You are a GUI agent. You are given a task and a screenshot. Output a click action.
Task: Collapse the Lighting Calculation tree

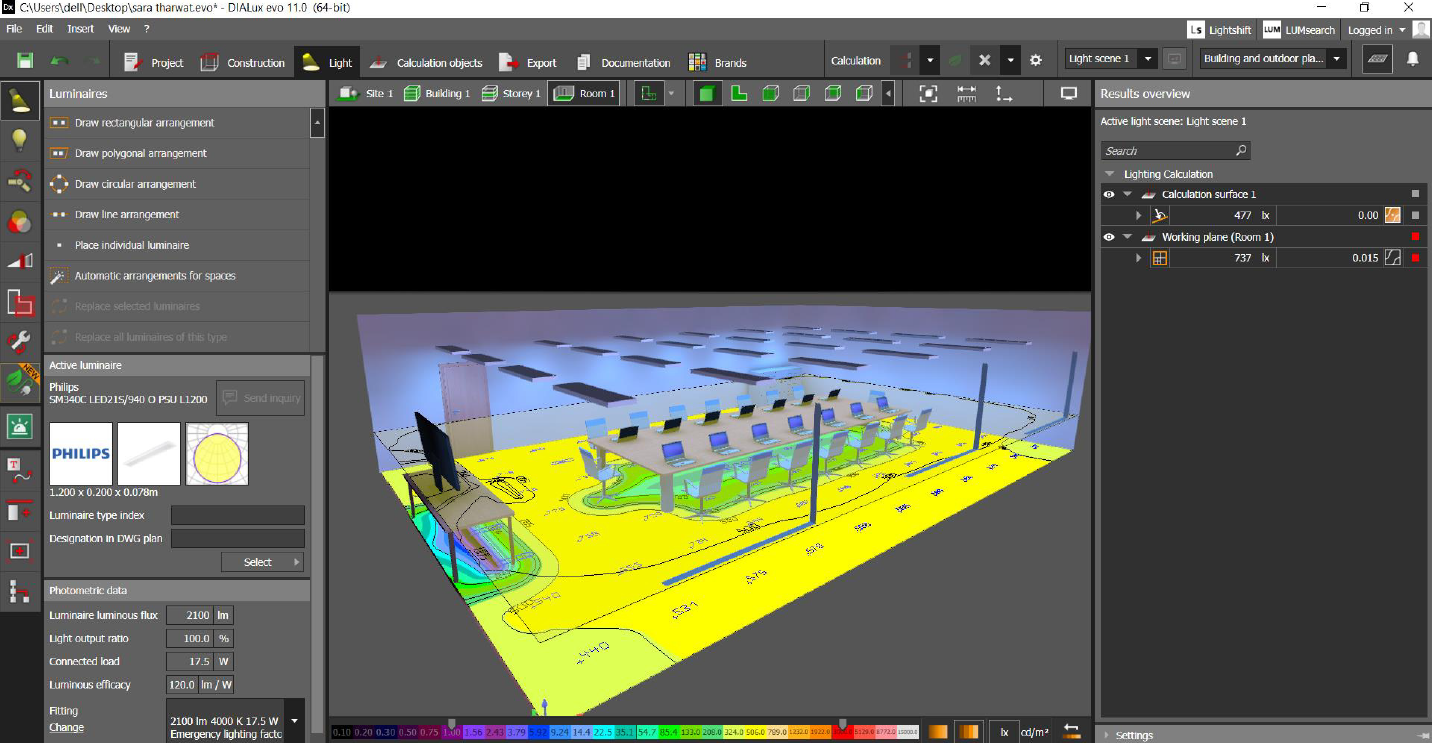[x=1108, y=173]
